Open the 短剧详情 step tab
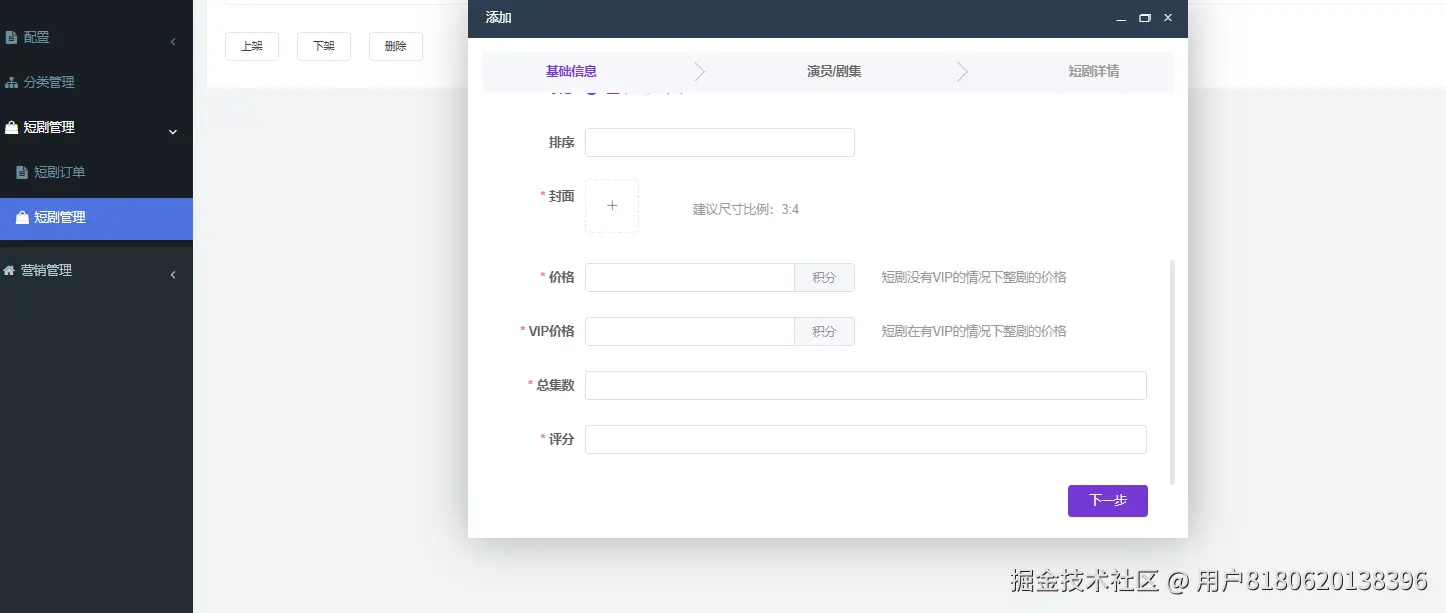1446x613 pixels. point(1092,70)
